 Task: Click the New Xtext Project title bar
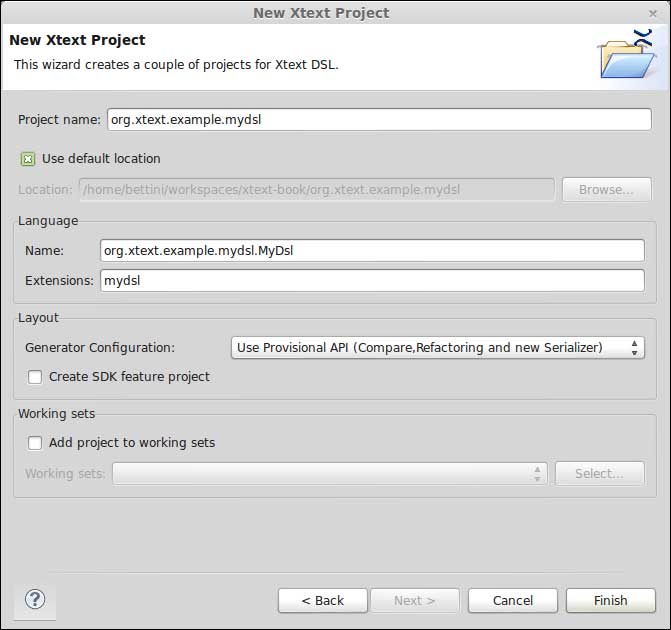[320, 13]
